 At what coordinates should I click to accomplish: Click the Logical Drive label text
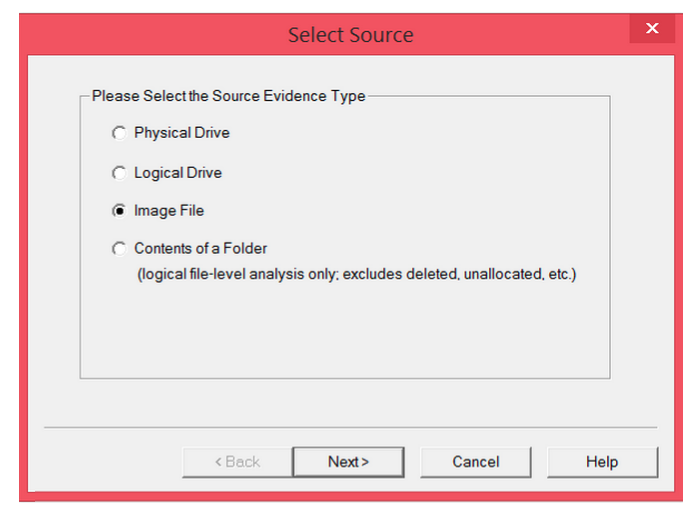click(x=177, y=173)
